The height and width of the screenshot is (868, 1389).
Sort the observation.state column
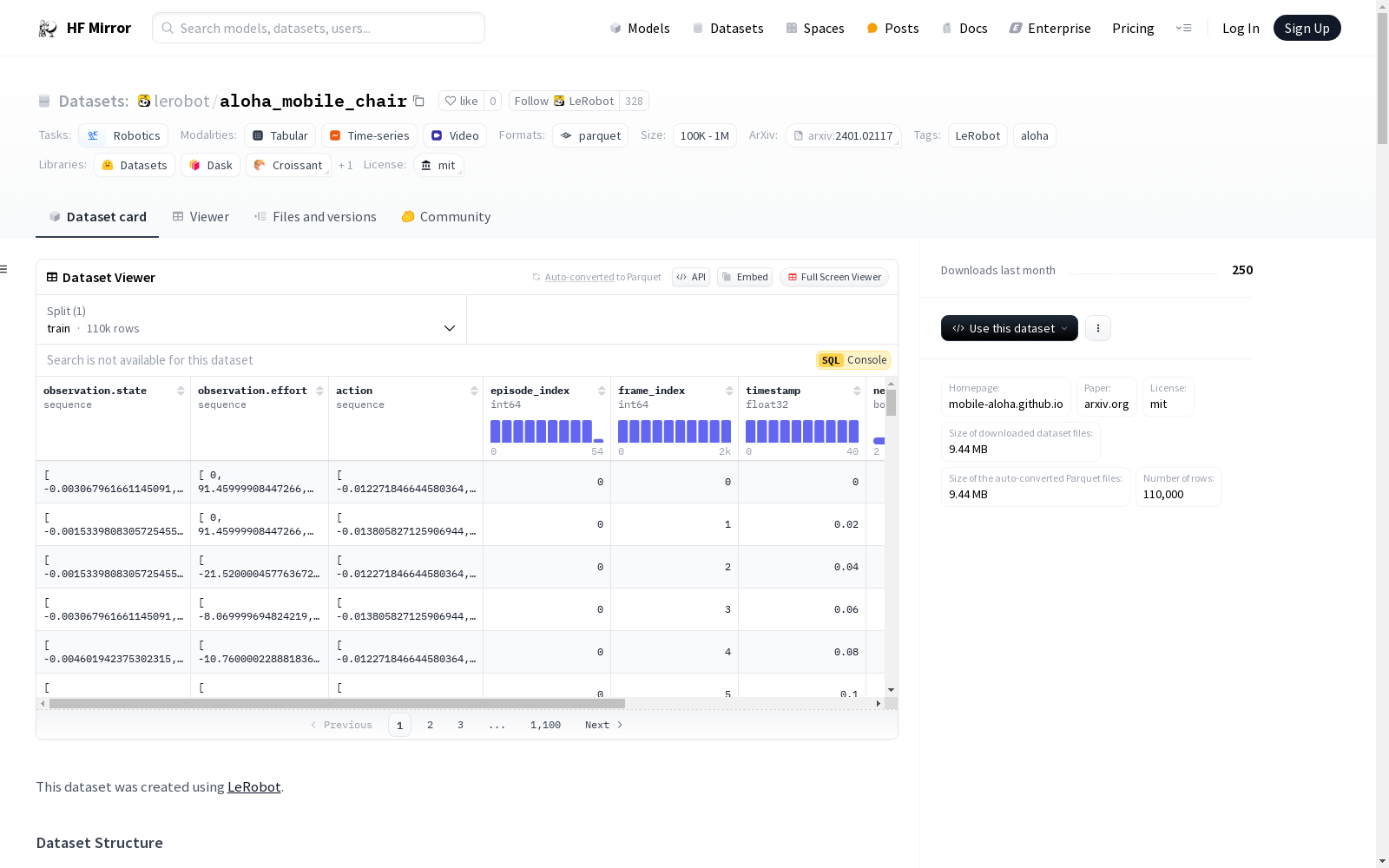click(x=181, y=391)
